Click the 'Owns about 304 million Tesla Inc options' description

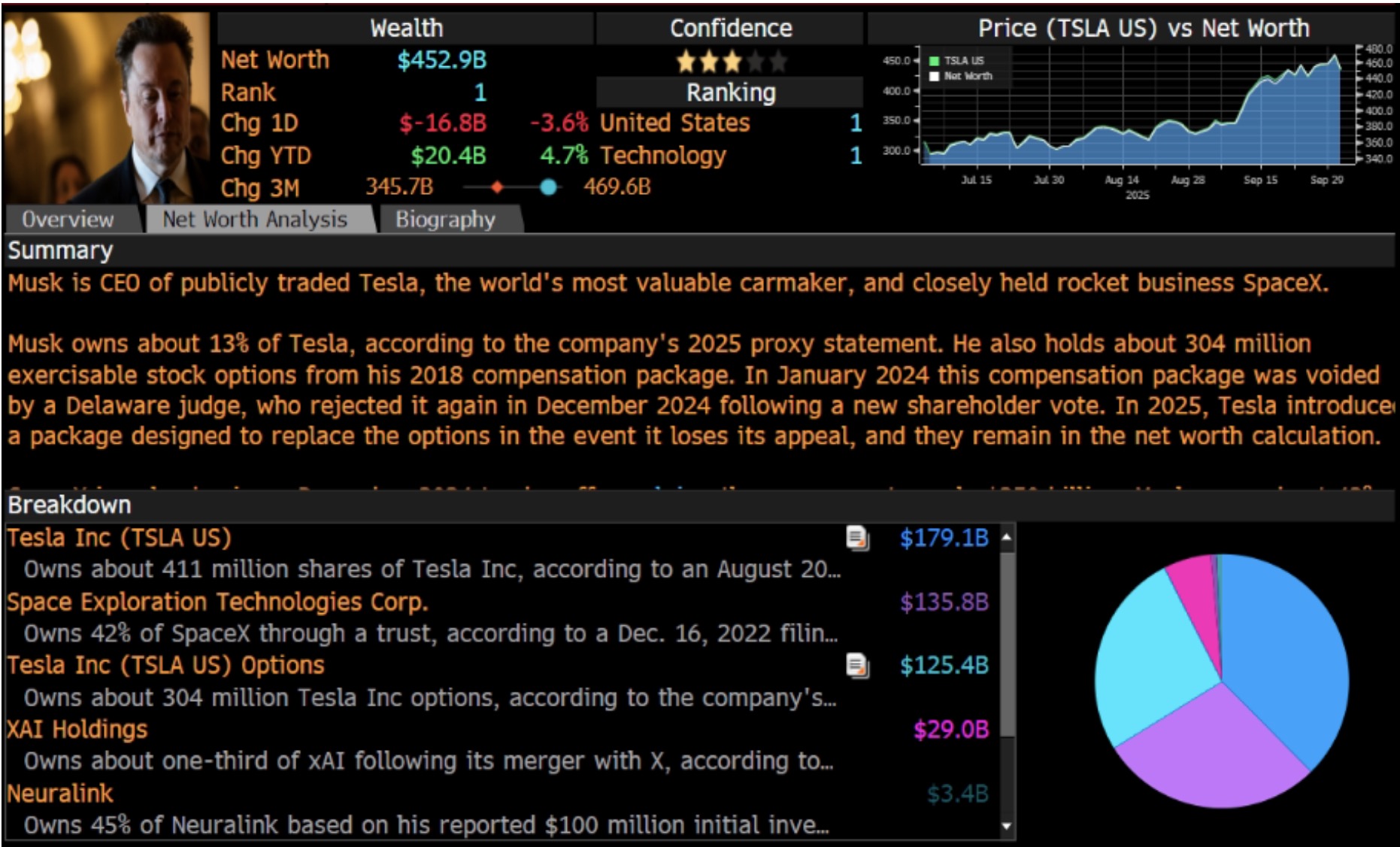click(x=429, y=698)
